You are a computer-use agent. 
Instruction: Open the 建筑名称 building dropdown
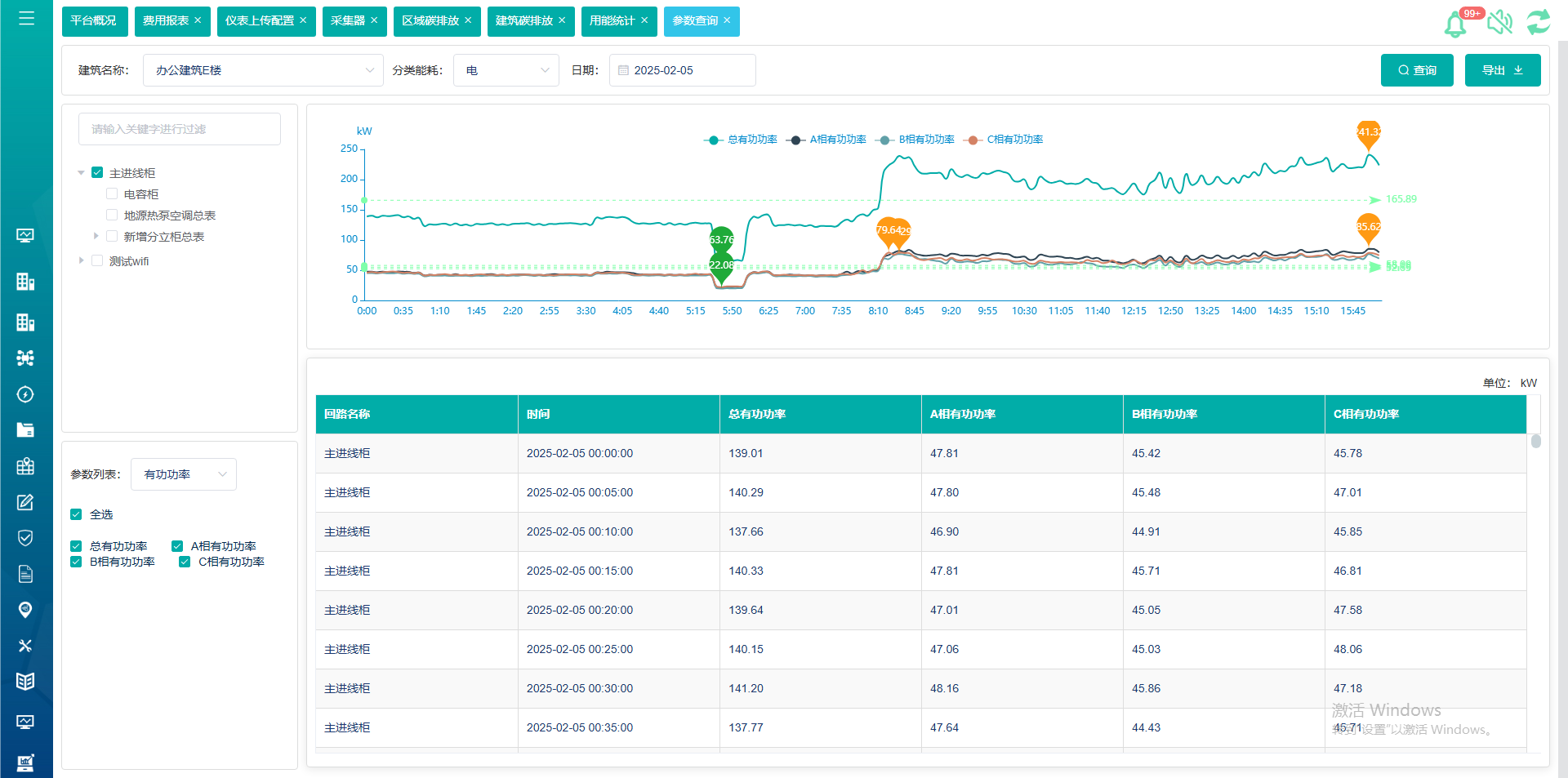coord(263,70)
